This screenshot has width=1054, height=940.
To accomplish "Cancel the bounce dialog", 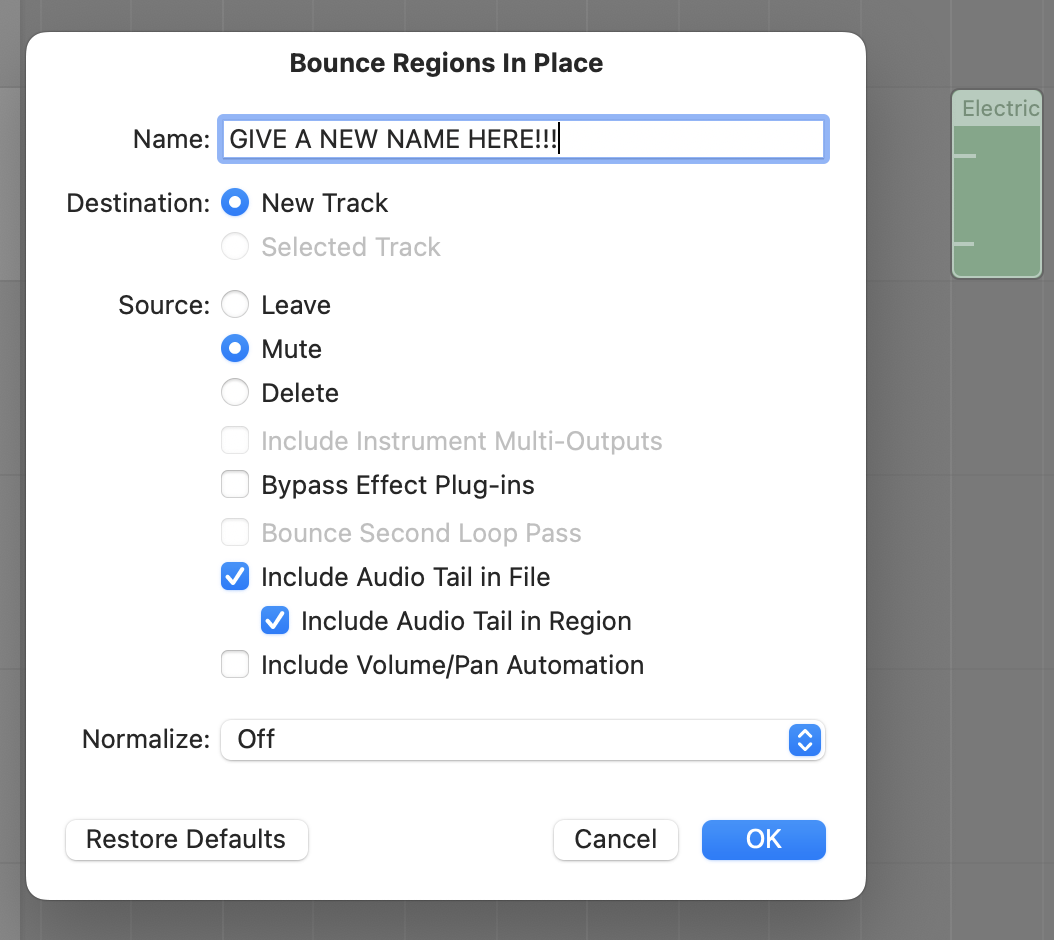I will 615,839.
